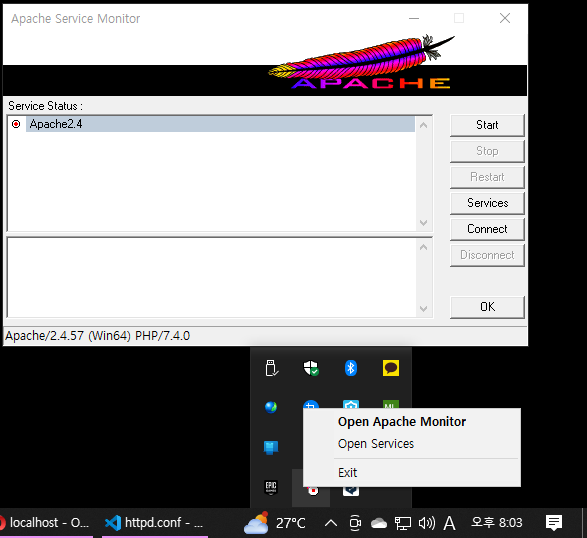Click the Bluetooth tray icon
This screenshot has height=538, width=587.
[351, 368]
